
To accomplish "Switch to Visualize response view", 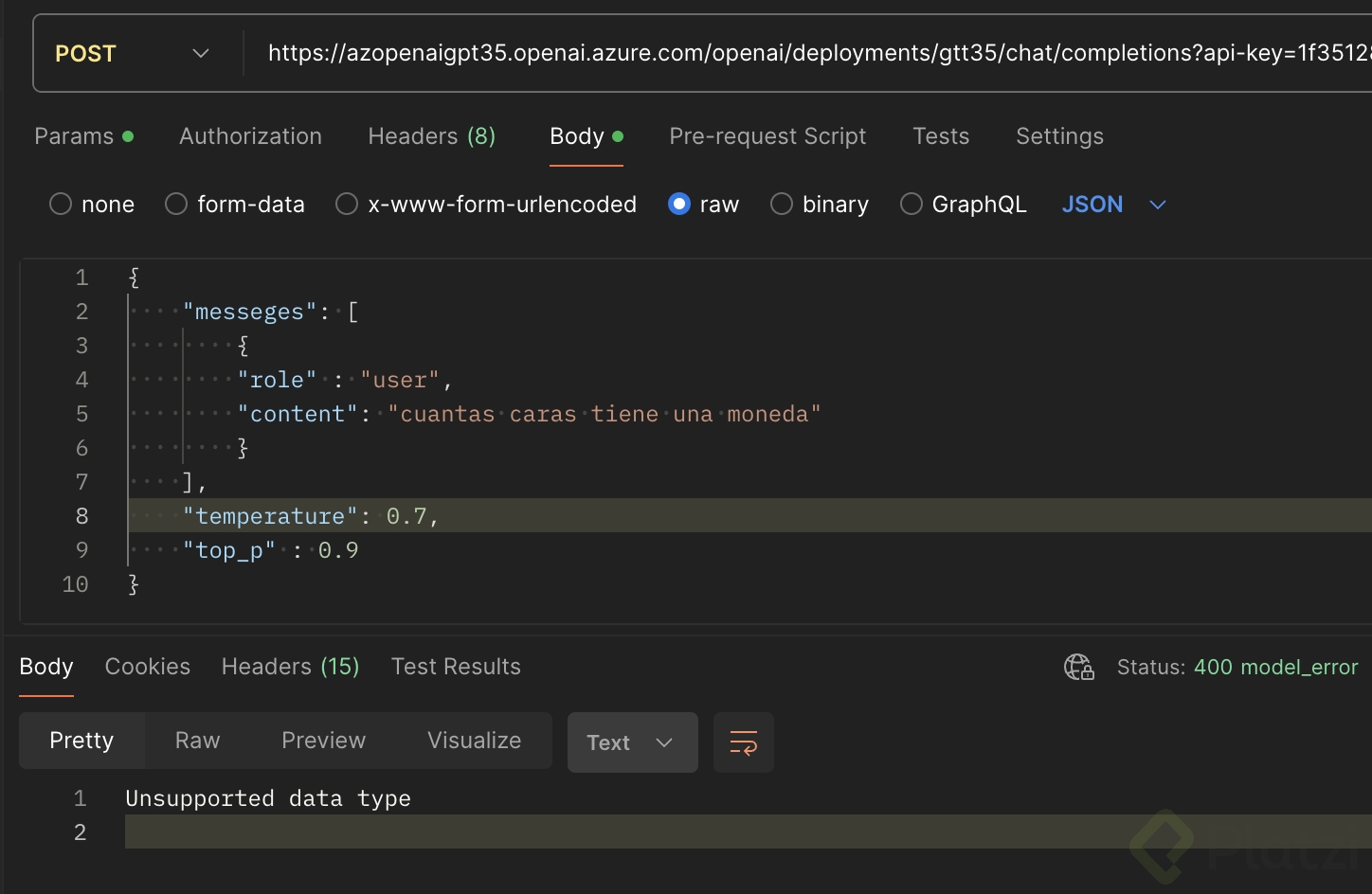I will point(474,741).
